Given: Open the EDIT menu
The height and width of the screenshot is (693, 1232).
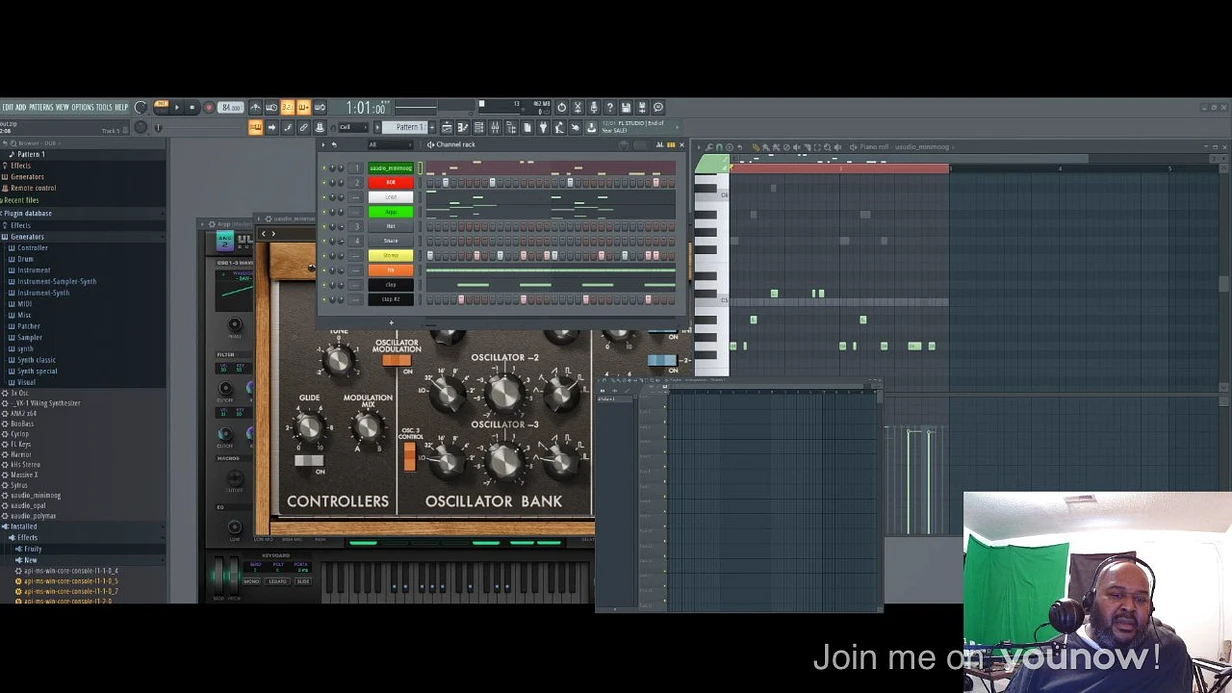Looking at the screenshot, I should pyautogui.click(x=7, y=107).
